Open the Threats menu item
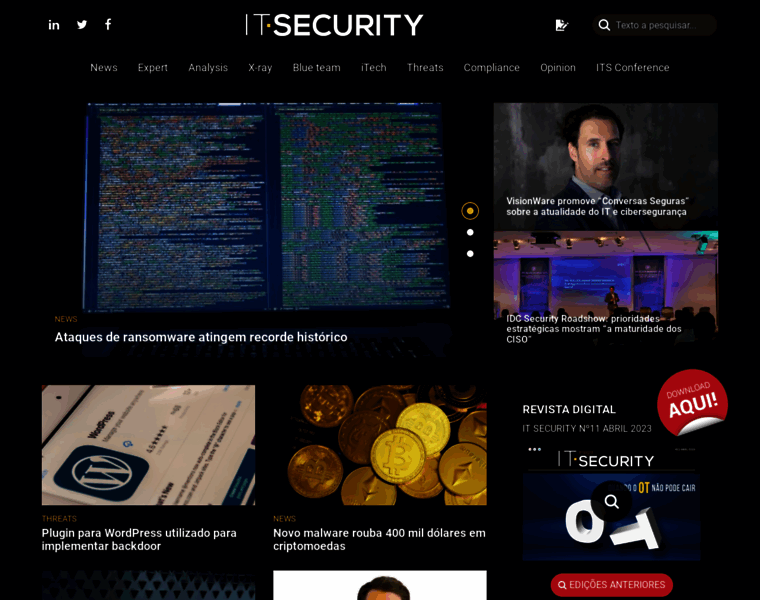This screenshot has height=600, width=760. coord(425,67)
